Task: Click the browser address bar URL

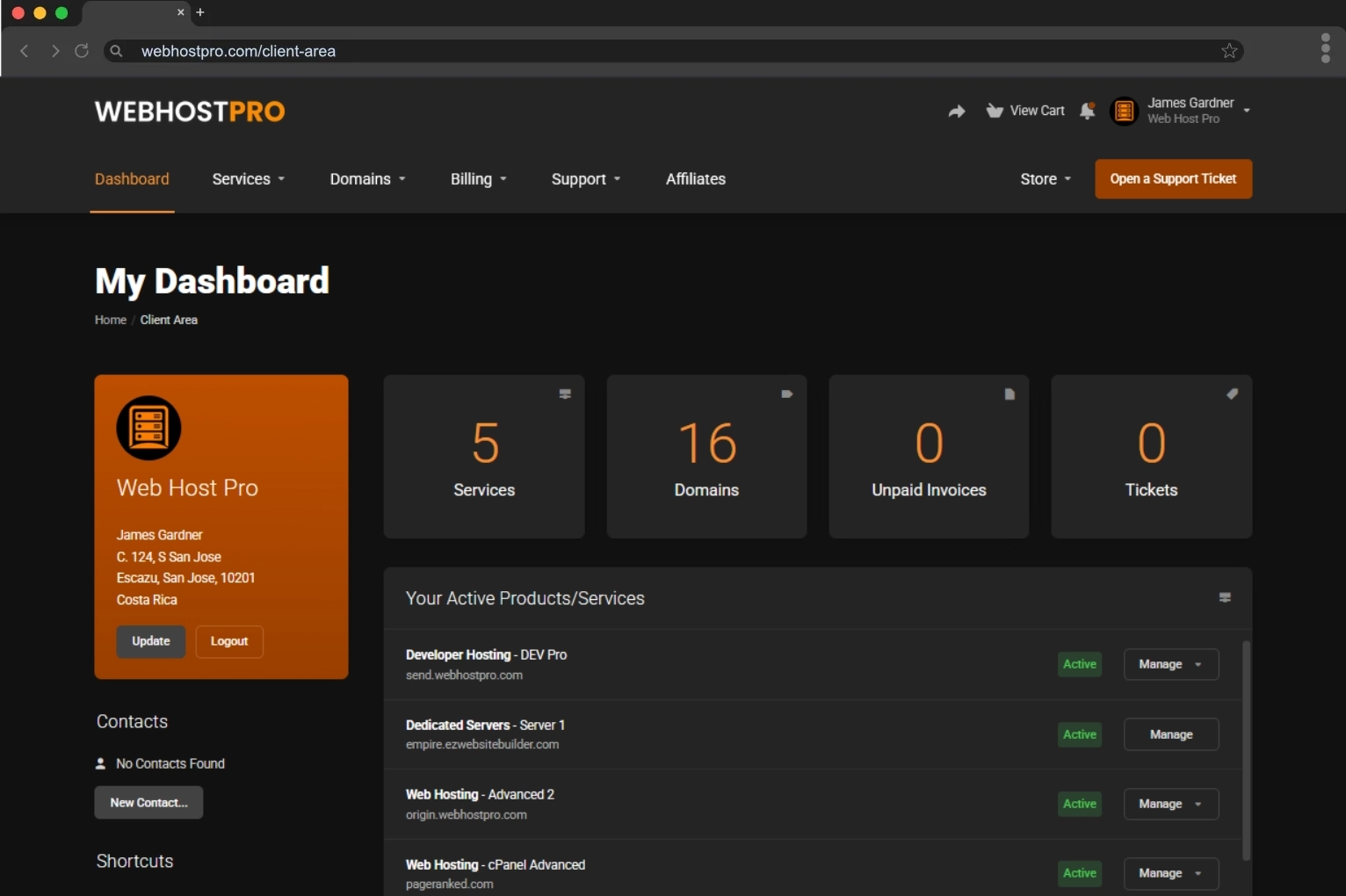Action: tap(238, 51)
